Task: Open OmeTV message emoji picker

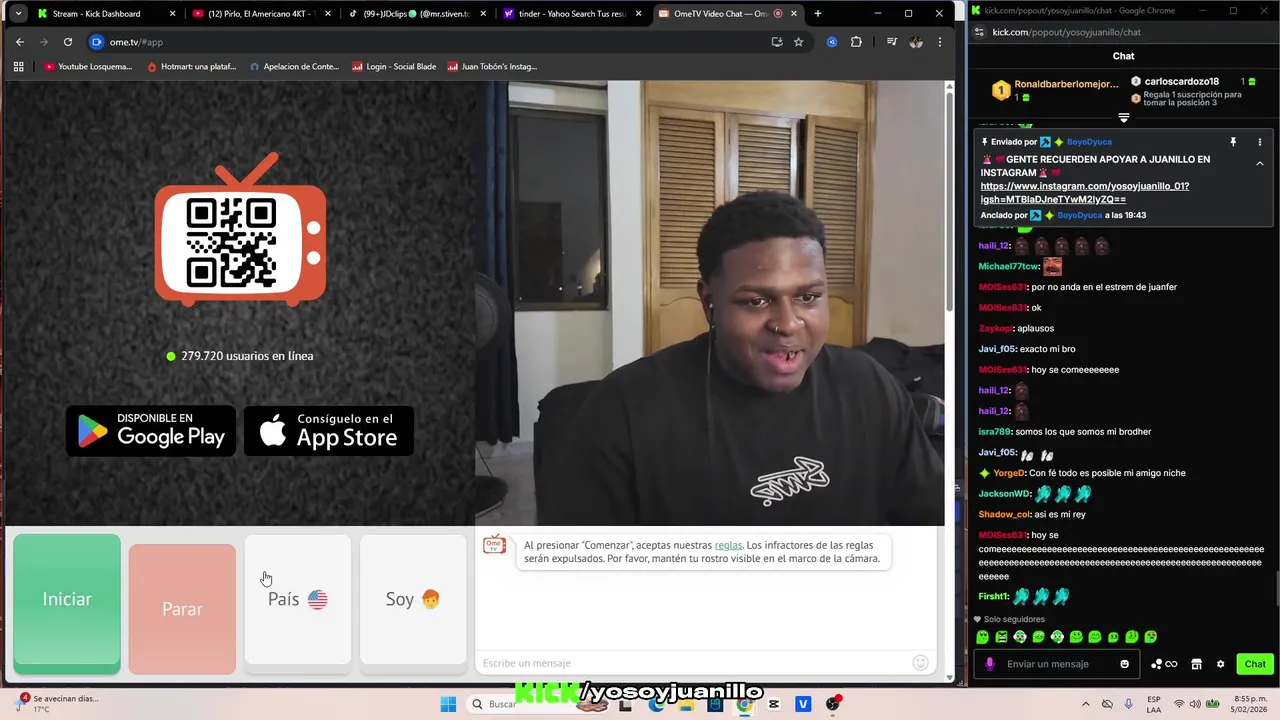Action: tap(920, 662)
